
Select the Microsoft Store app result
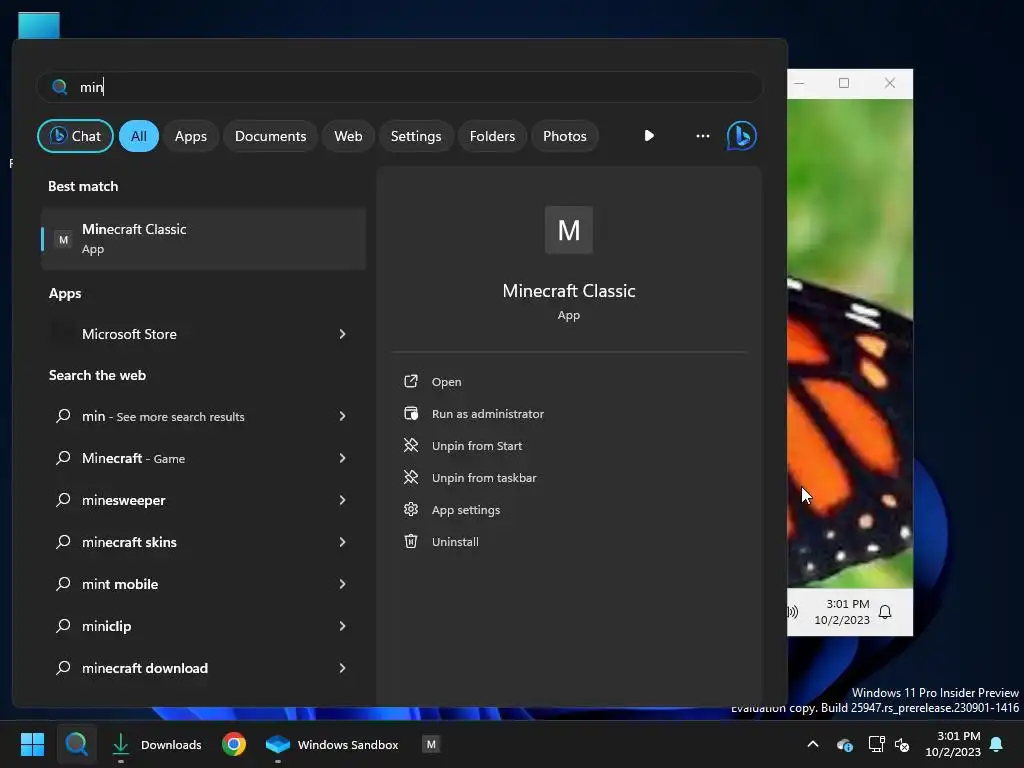click(x=203, y=334)
